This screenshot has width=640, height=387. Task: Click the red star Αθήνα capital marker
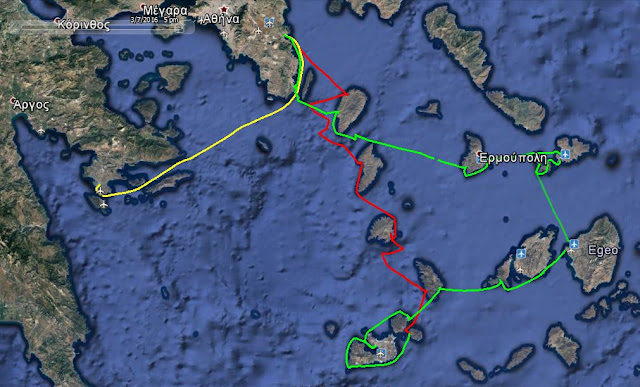coord(224,9)
